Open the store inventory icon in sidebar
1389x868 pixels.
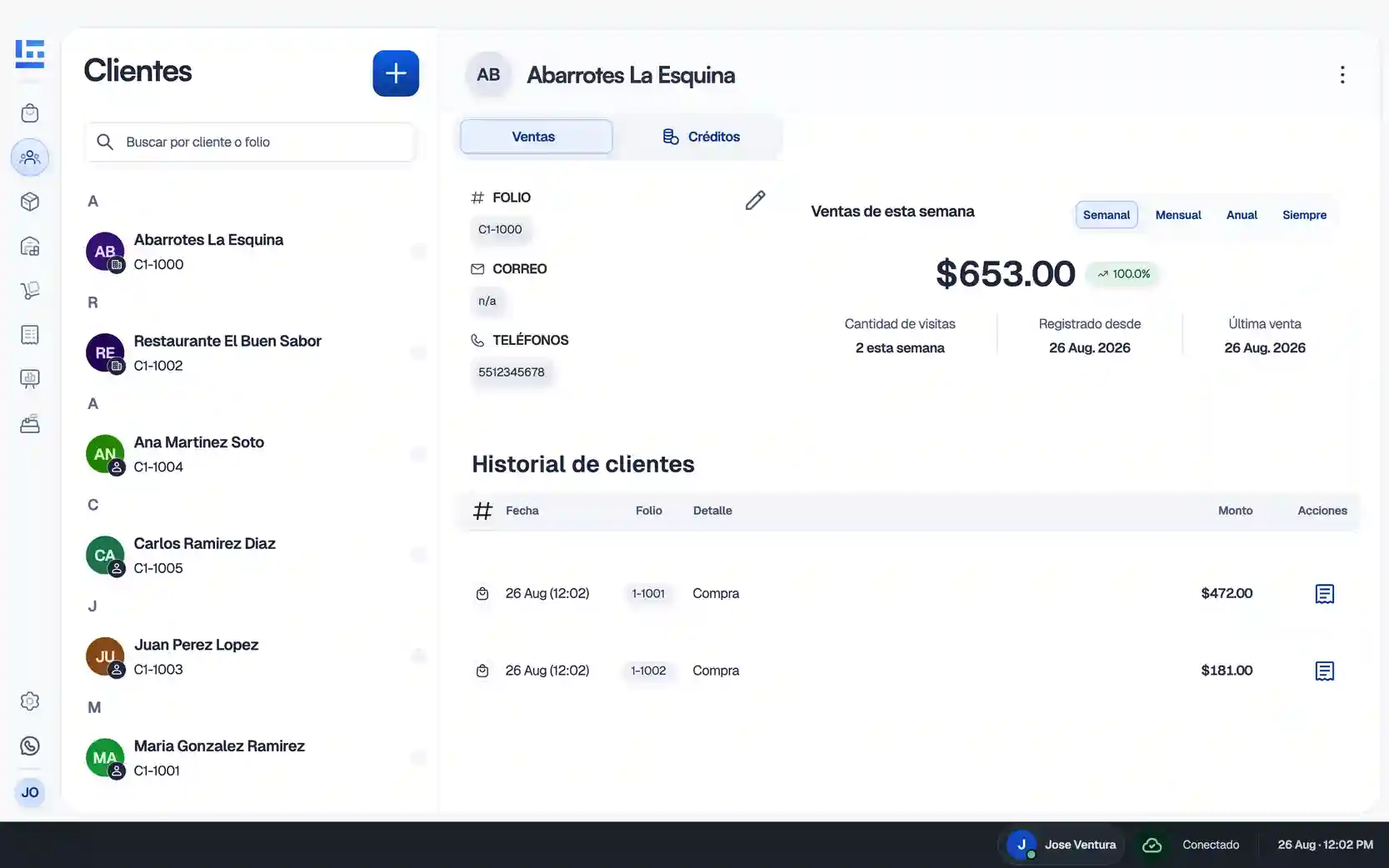pyautogui.click(x=30, y=247)
